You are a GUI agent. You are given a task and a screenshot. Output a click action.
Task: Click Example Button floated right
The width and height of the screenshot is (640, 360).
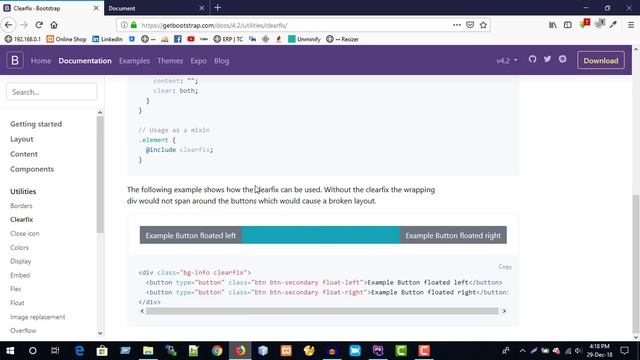pyautogui.click(x=453, y=236)
